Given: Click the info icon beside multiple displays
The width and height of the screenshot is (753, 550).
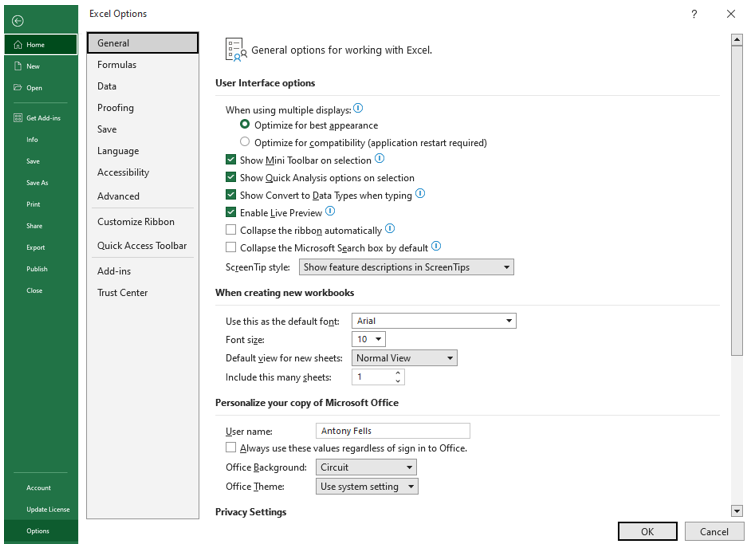Looking at the screenshot, I should click(359, 108).
